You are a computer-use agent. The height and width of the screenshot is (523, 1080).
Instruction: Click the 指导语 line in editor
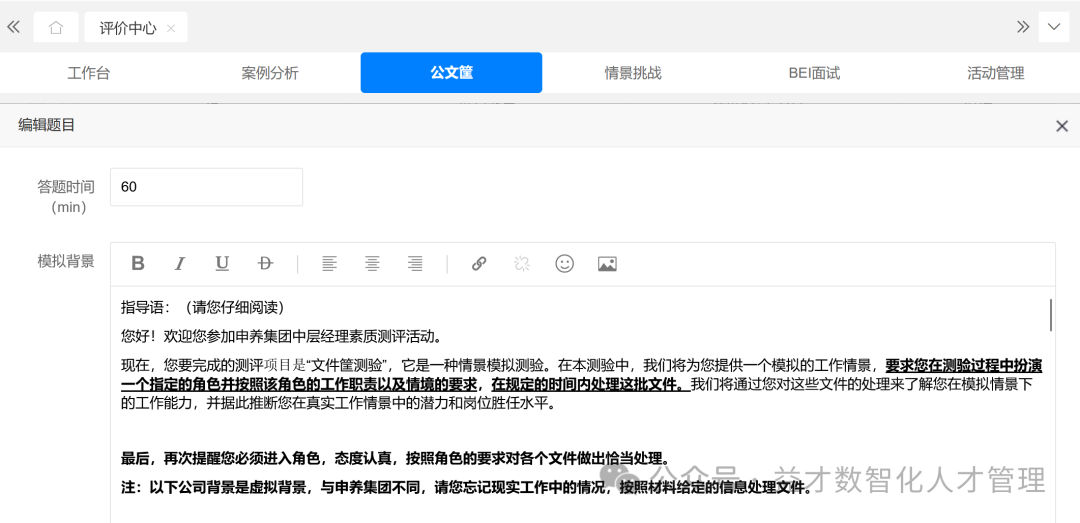click(203, 307)
